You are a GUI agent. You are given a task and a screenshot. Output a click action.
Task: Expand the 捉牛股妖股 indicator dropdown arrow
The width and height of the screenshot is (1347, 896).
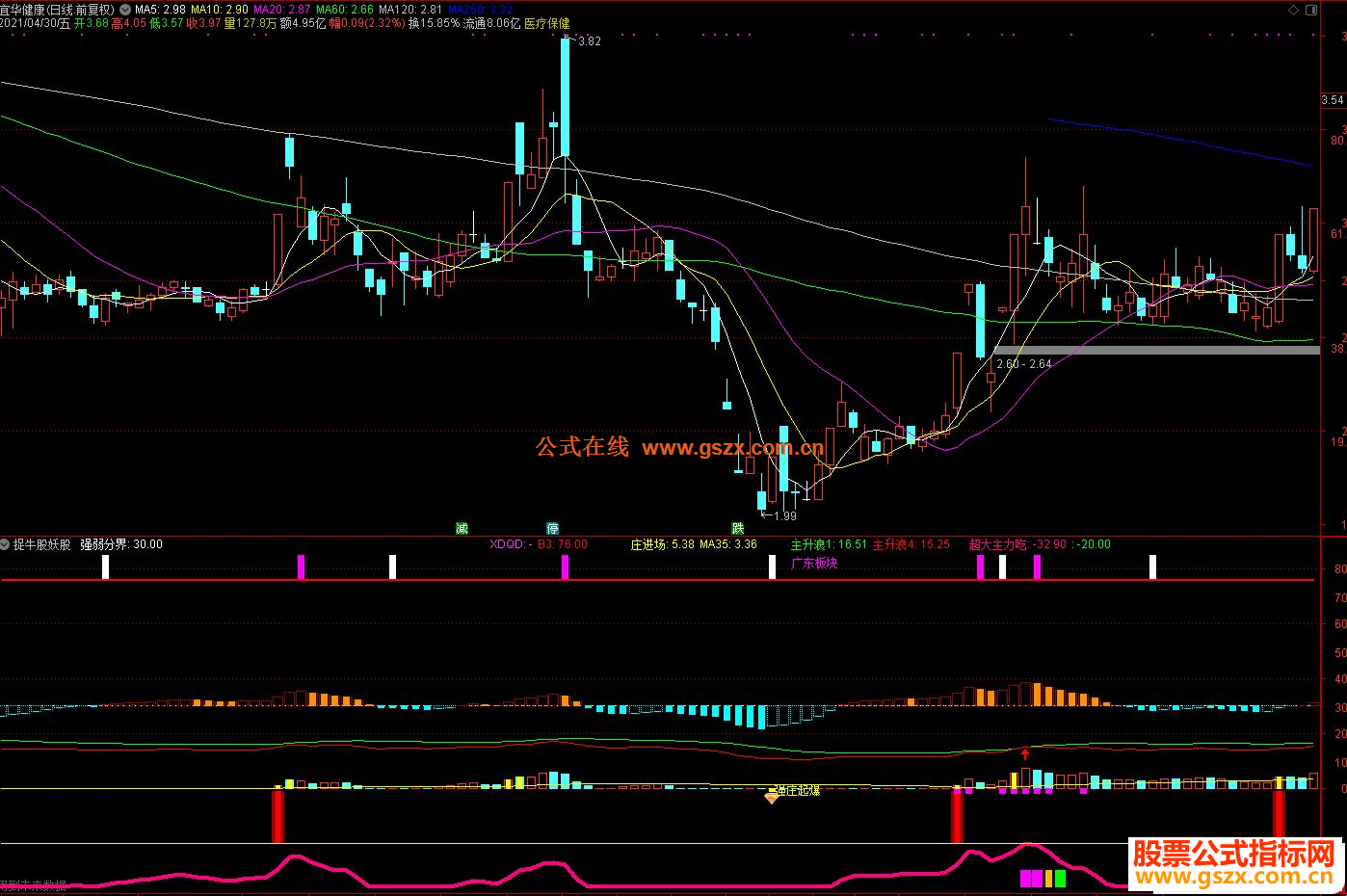pyautogui.click(x=6, y=544)
